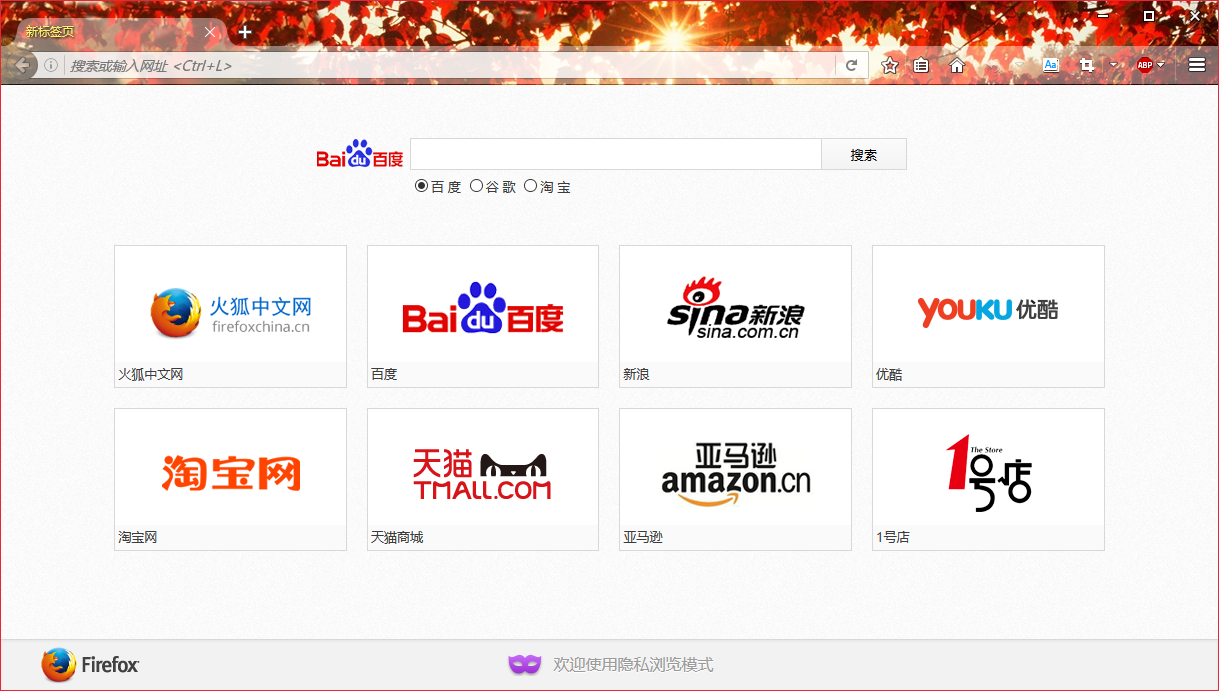Expand the Adblock Plus dropdown arrow

click(1161, 66)
